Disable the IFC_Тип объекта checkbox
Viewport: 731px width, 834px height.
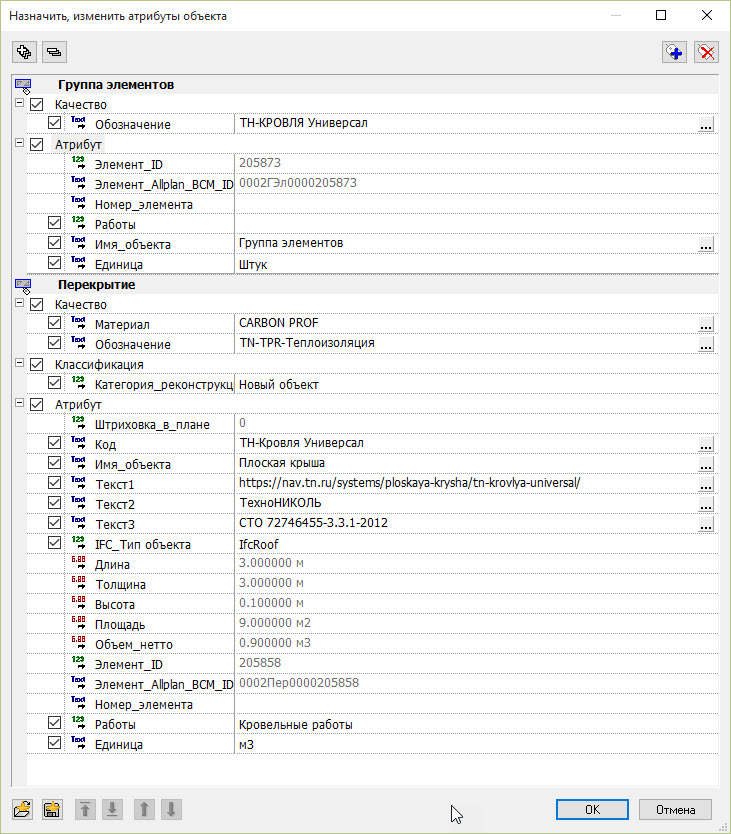coord(55,544)
